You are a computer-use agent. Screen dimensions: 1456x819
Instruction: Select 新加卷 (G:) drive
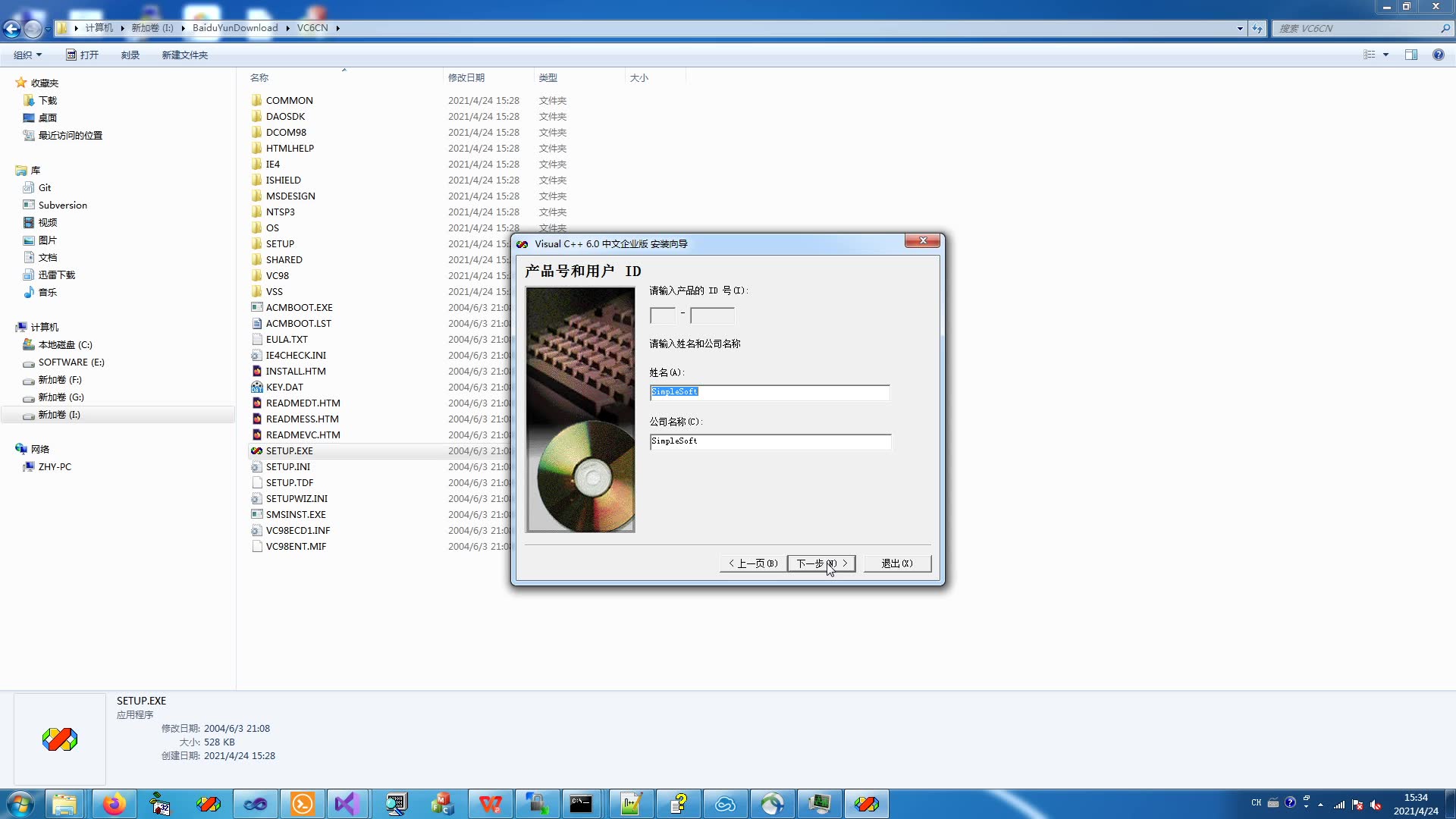pyautogui.click(x=61, y=397)
